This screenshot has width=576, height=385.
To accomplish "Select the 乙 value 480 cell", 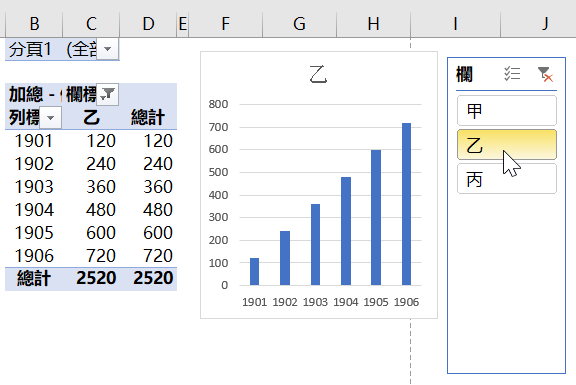I will coord(91,210).
